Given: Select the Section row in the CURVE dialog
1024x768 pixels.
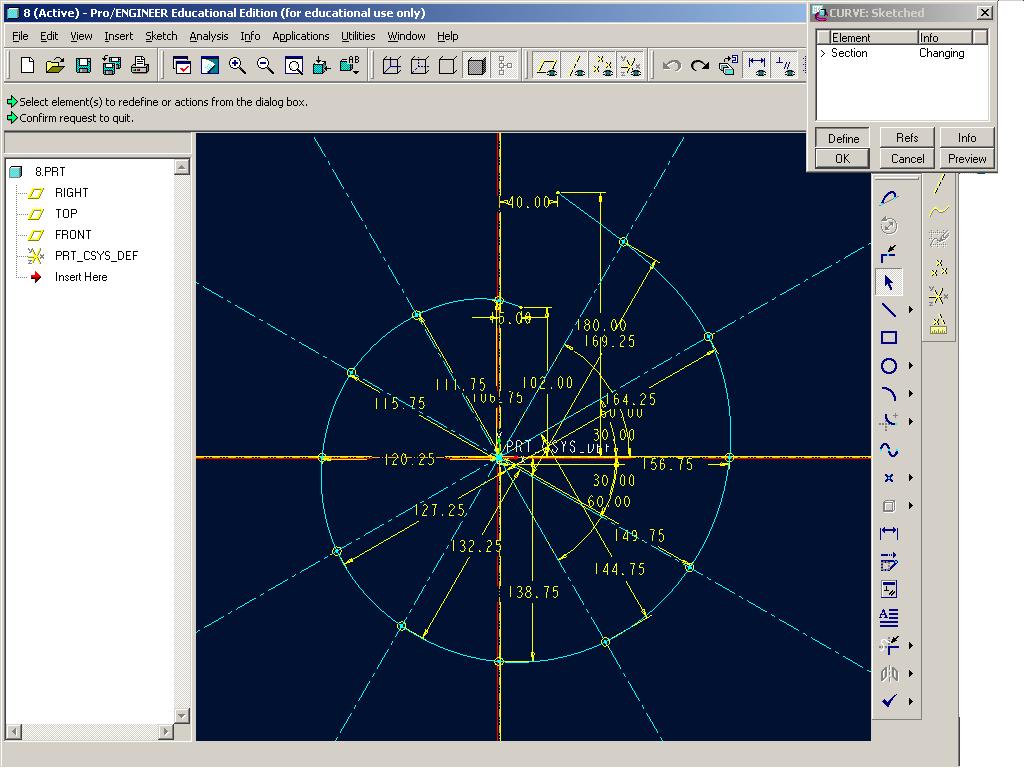Looking at the screenshot, I should point(902,53).
